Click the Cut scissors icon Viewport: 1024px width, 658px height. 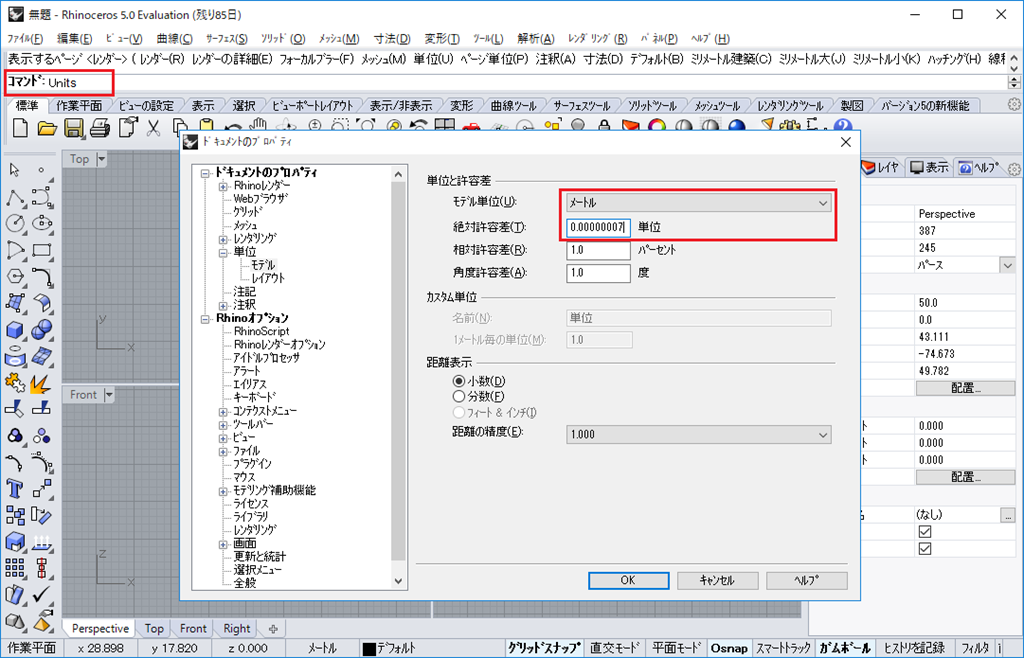tap(153, 128)
